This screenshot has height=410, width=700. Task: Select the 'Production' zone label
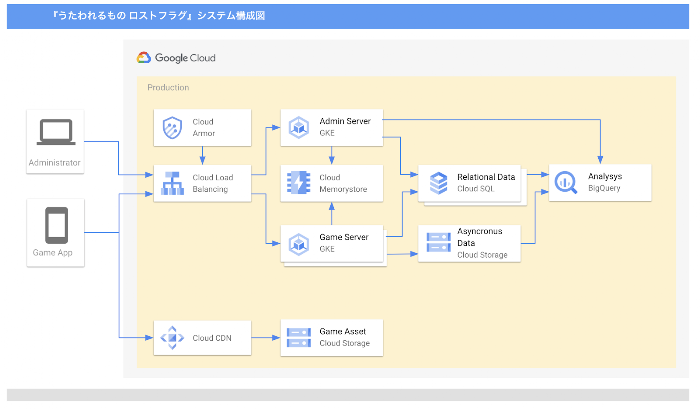point(168,88)
